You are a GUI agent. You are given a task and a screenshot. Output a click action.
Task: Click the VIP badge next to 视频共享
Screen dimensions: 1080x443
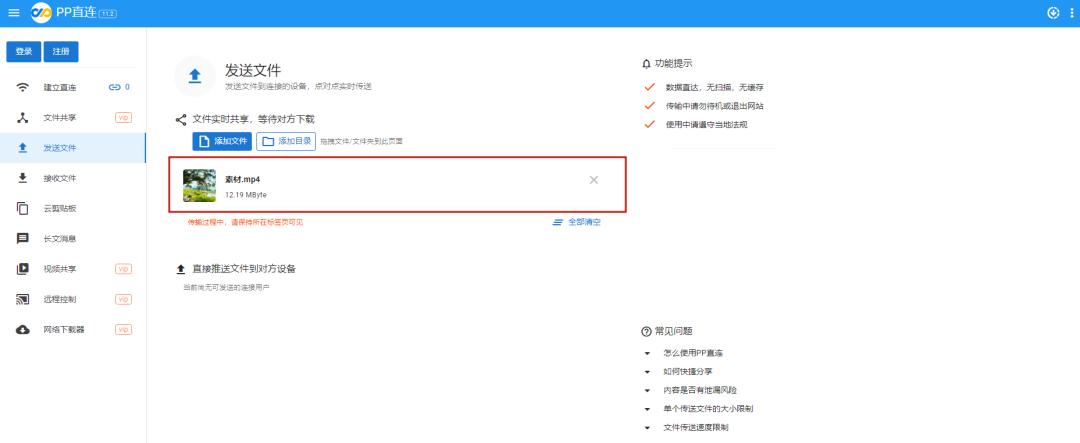(x=123, y=269)
